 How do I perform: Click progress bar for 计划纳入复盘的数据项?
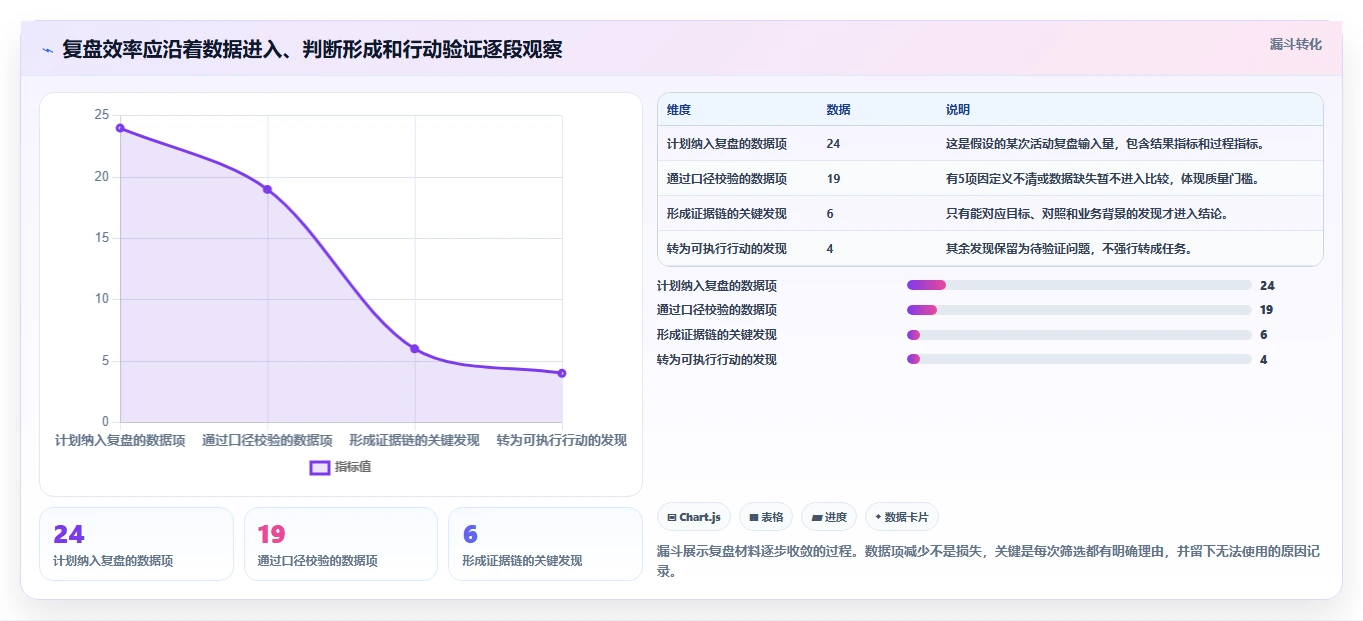[1079, 285]
